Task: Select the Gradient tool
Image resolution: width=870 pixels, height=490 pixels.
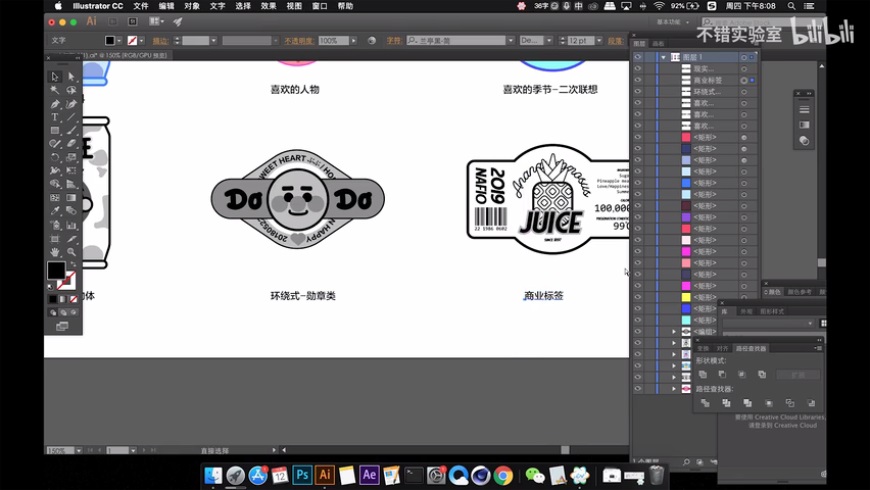Action: (x=71, y=198)
